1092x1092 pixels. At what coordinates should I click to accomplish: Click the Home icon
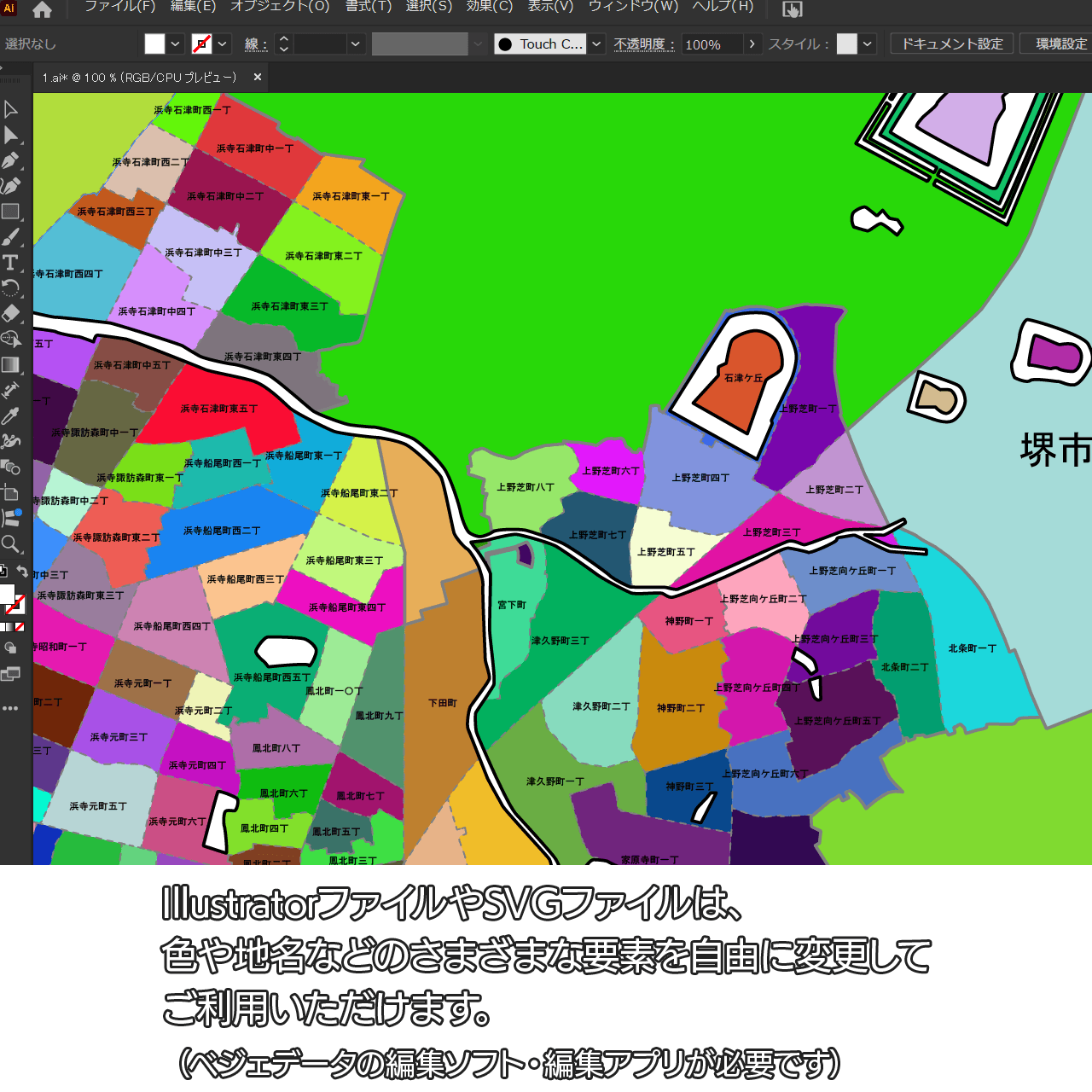coord(42,9)
